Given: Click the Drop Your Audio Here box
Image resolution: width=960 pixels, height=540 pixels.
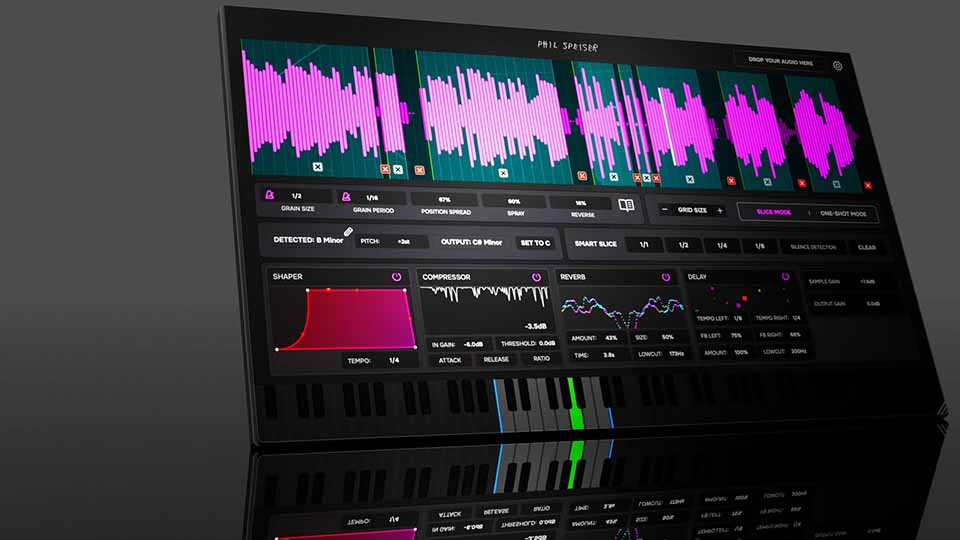Looking at the screenshot, I should tap(780, 61).
